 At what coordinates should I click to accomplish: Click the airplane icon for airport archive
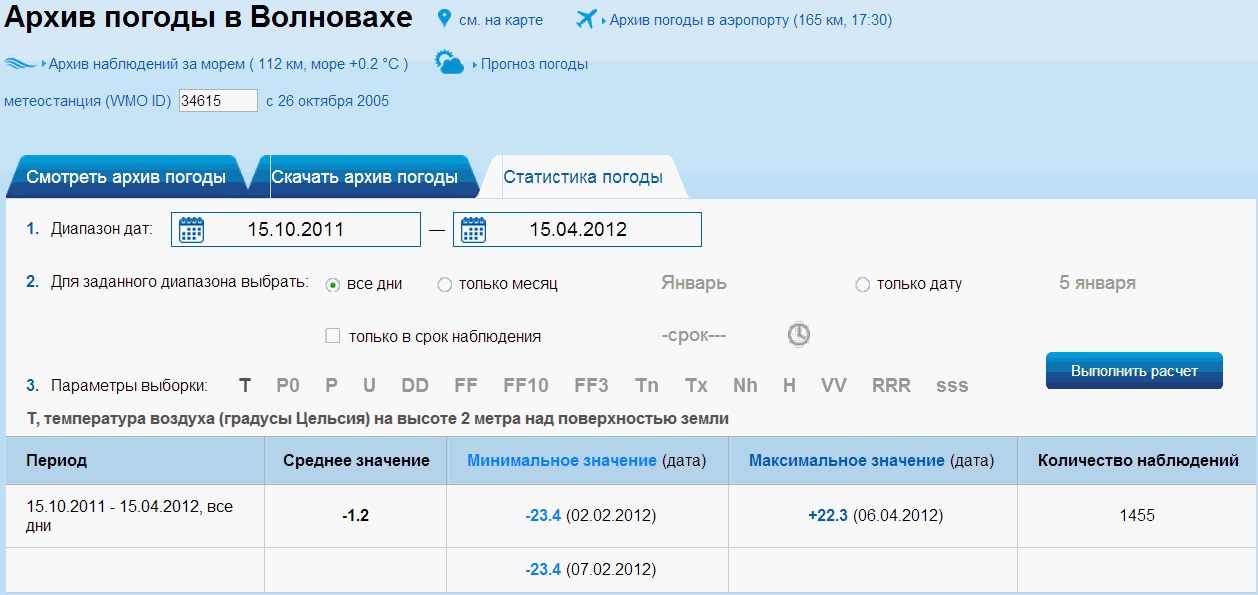click(x=586, y=19)
